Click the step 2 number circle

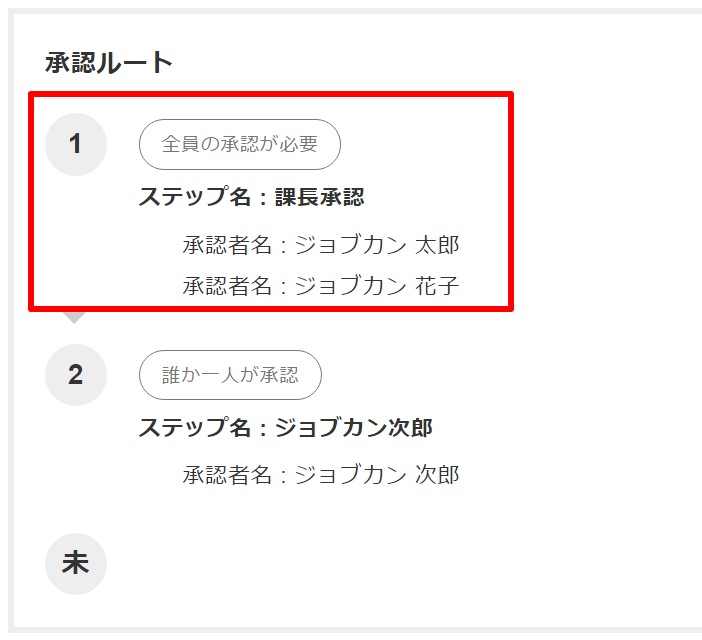(76, 375)
